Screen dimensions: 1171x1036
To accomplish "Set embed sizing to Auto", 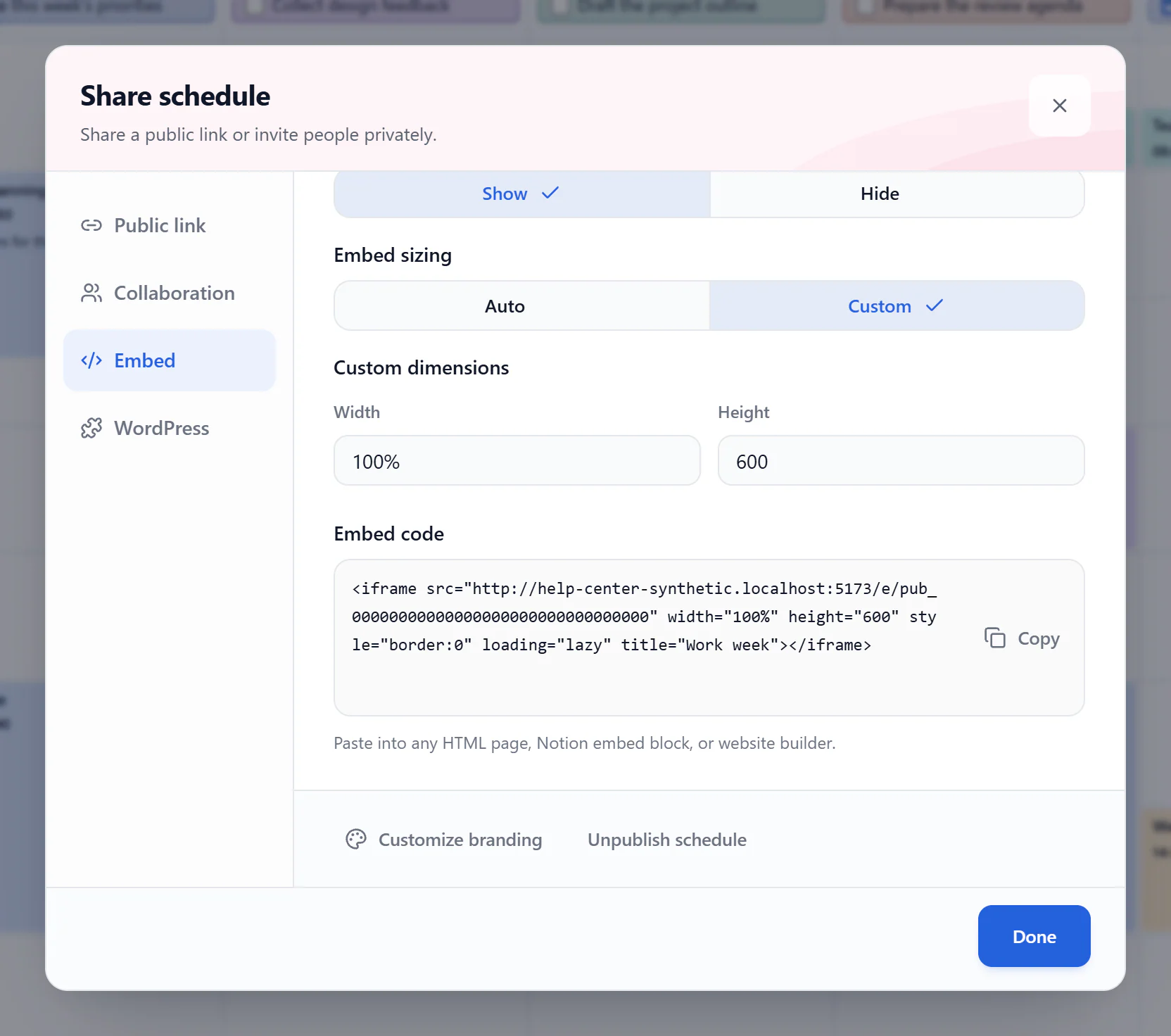I will point(522,306).
